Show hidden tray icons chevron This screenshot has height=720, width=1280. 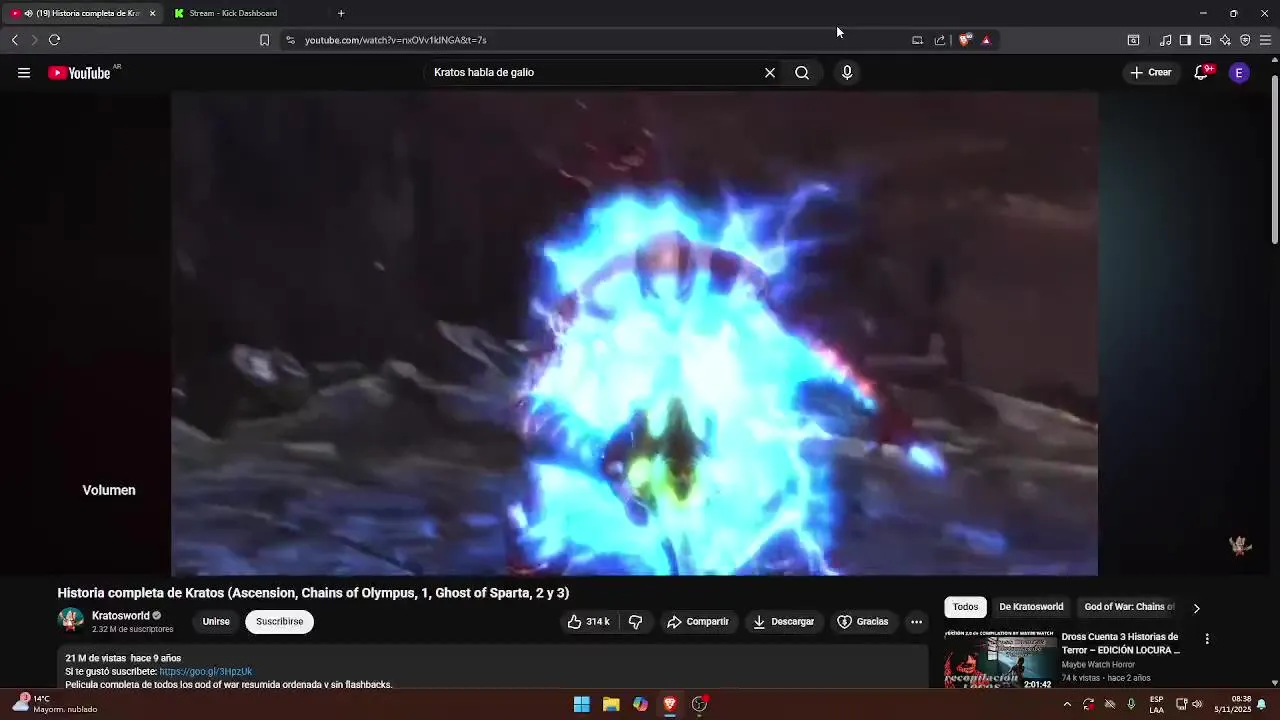(x=1067, y=704)
